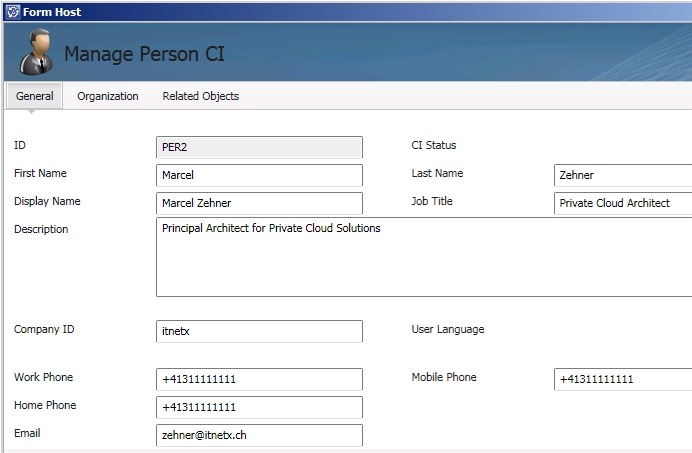
Task: Select the Home Phone field
Action: click(259, 407)
